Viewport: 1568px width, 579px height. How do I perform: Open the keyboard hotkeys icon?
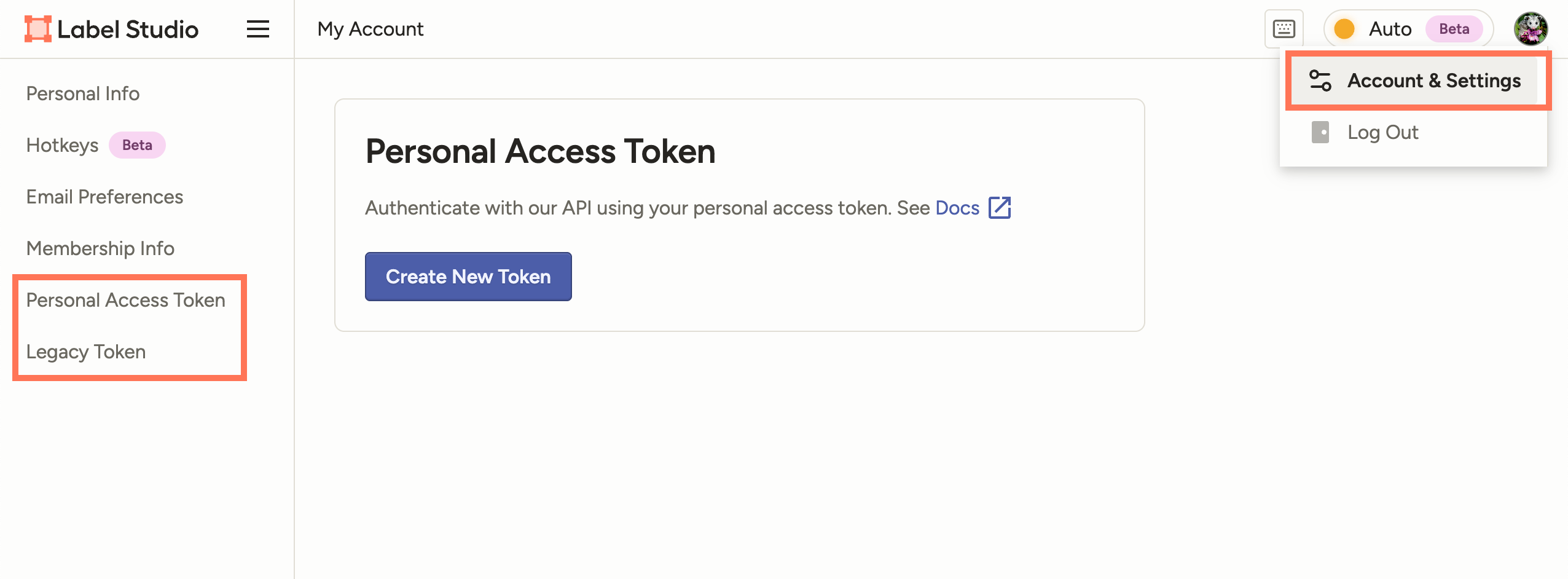pos(1284,29)
